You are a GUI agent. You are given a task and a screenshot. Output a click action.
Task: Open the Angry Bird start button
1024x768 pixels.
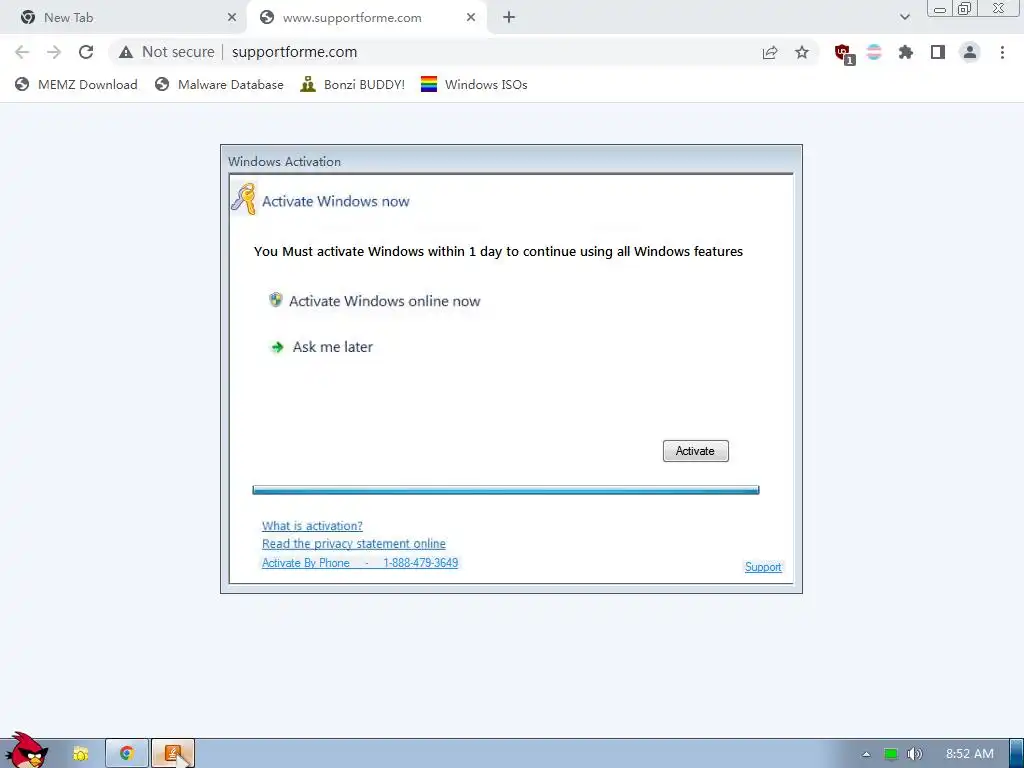click(26, 750)
